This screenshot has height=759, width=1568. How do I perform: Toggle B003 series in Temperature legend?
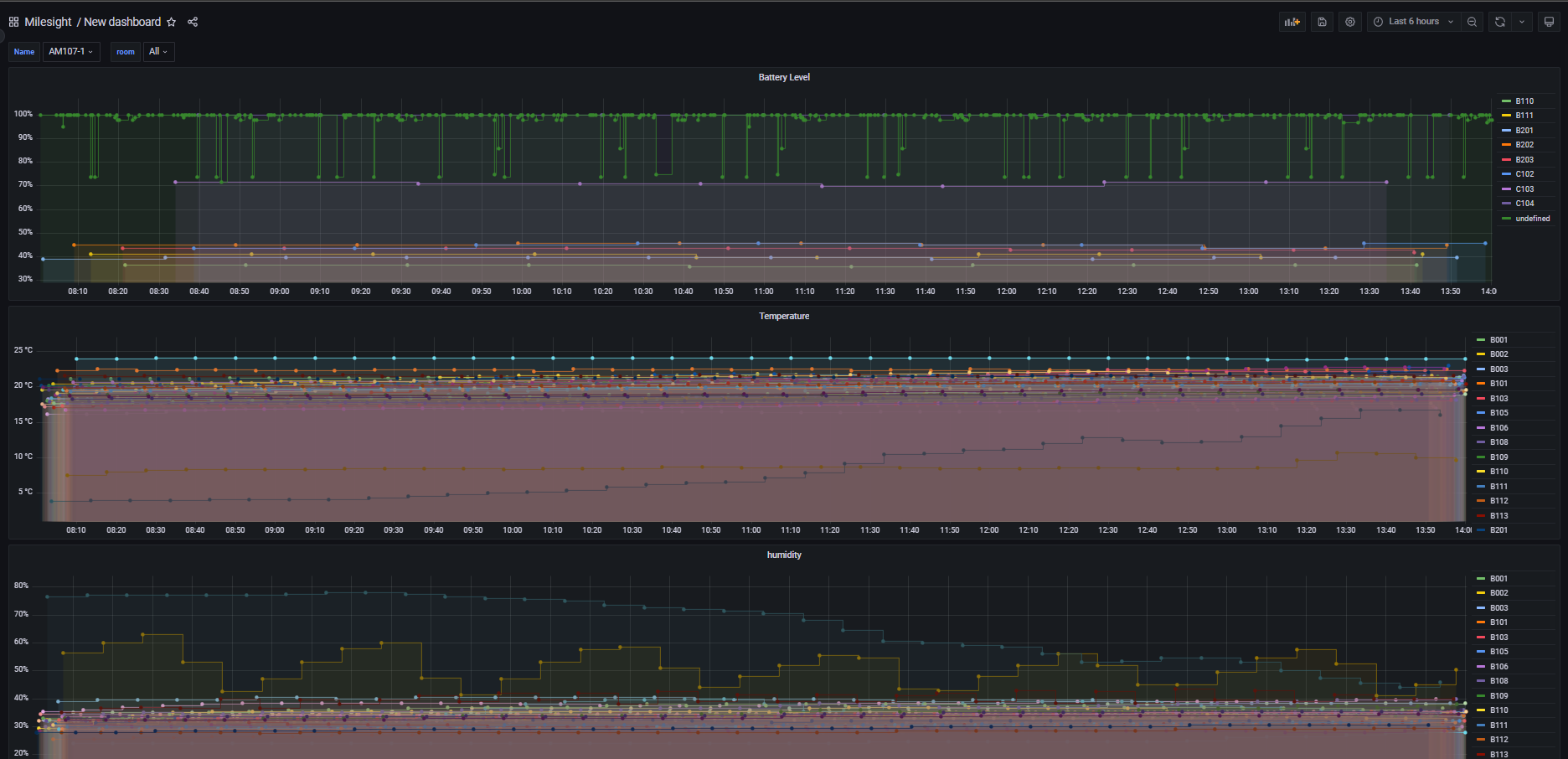coord(1498,369)
